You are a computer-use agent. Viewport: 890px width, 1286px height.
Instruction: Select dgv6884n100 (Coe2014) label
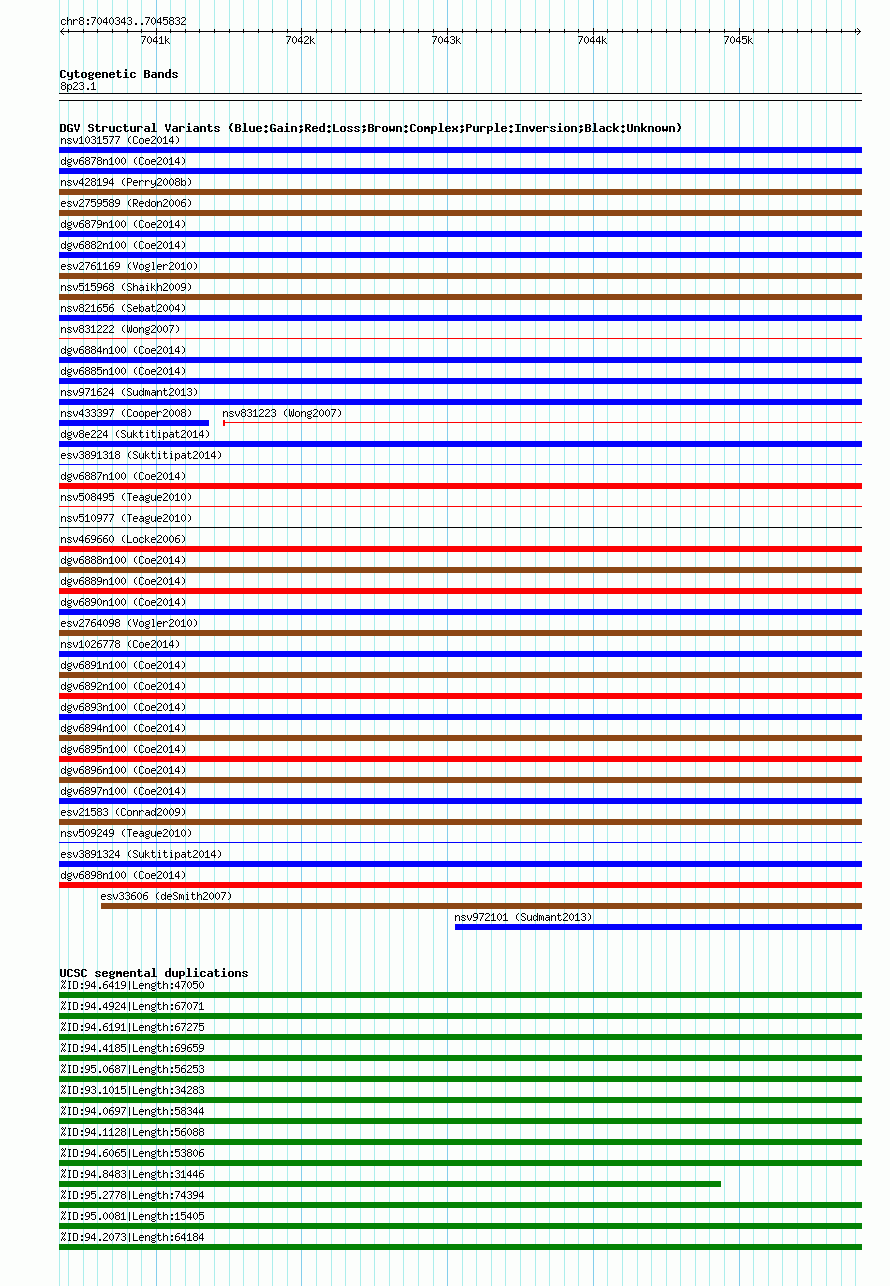click(x=123, y=350)
